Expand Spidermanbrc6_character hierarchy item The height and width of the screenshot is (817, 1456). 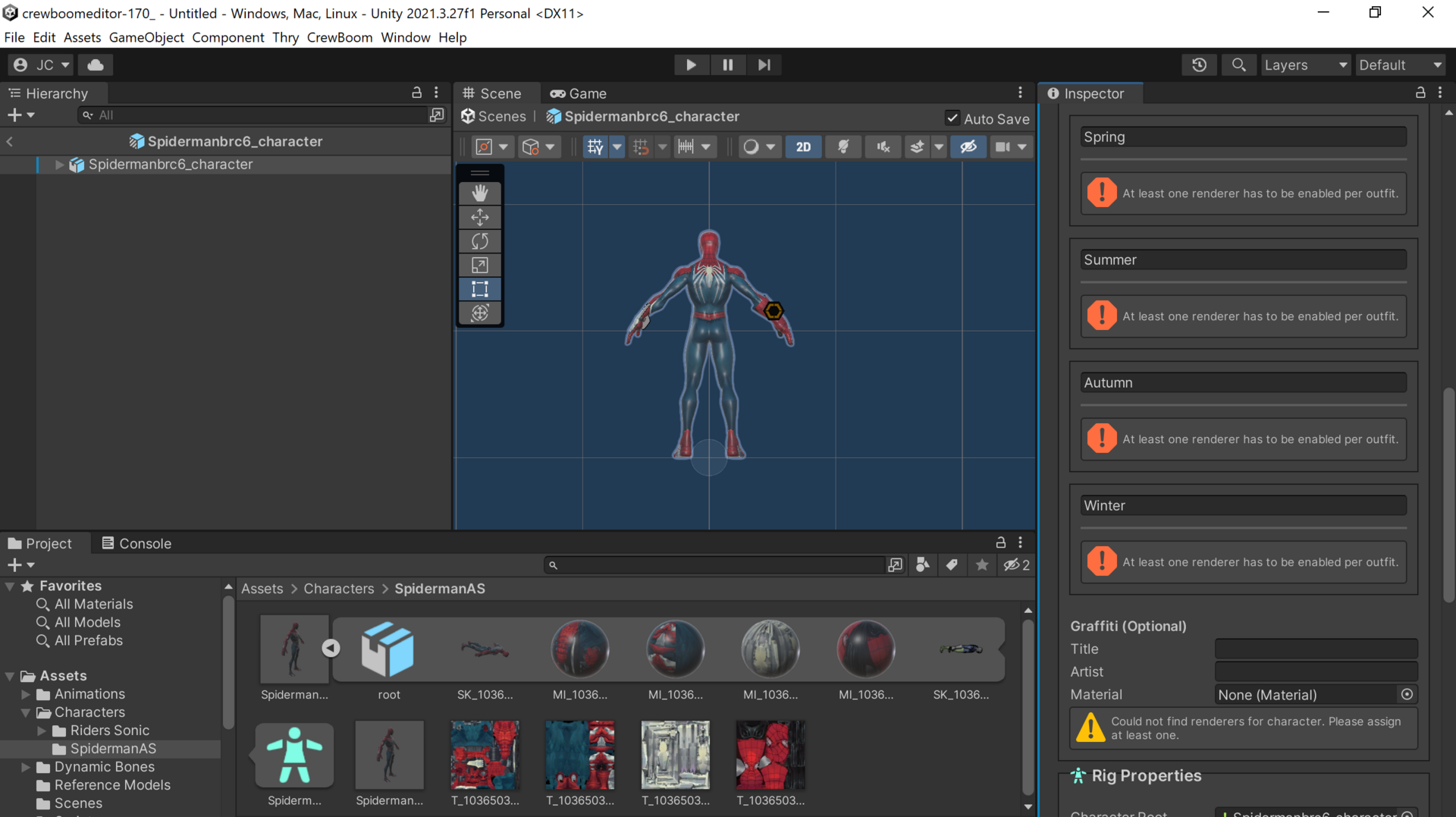pos(59,165)
